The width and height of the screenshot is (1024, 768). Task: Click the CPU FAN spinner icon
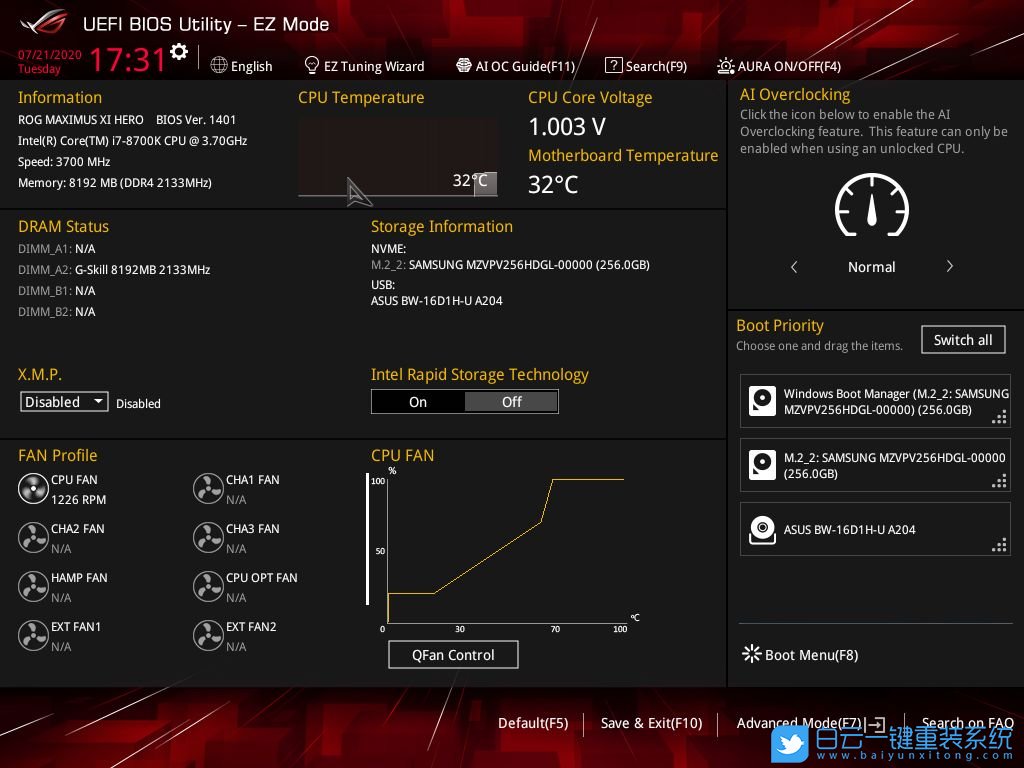[x=33, y=489]
